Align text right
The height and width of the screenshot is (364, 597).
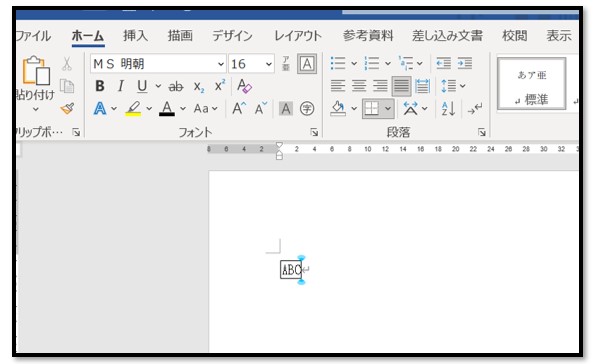(380, 86)
